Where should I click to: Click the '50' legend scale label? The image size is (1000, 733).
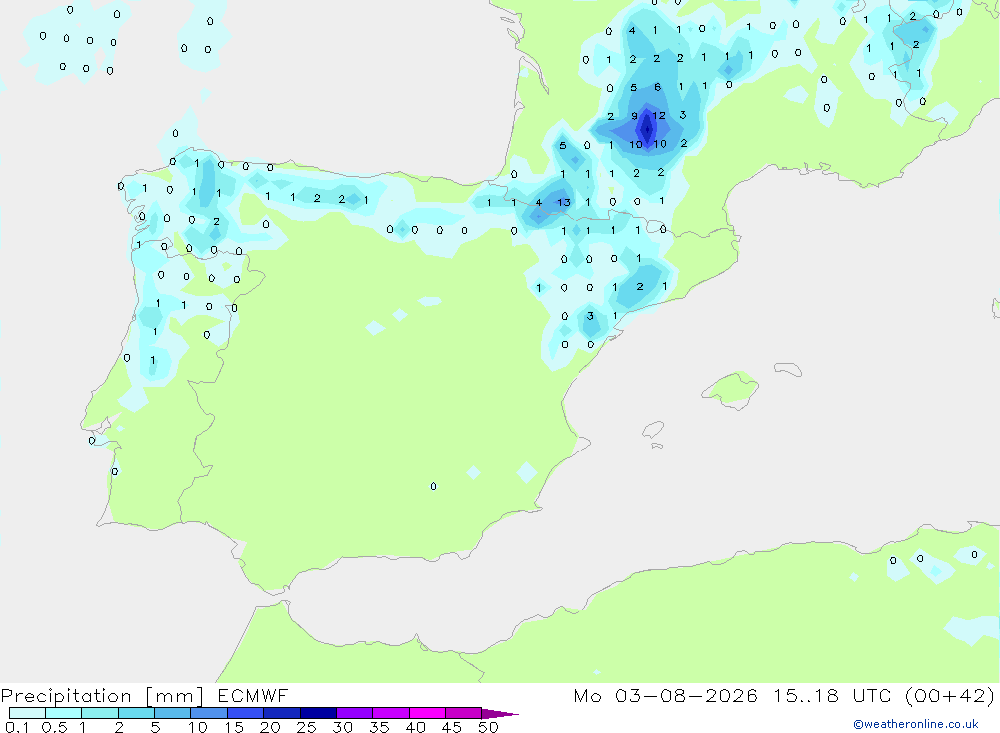488,727
